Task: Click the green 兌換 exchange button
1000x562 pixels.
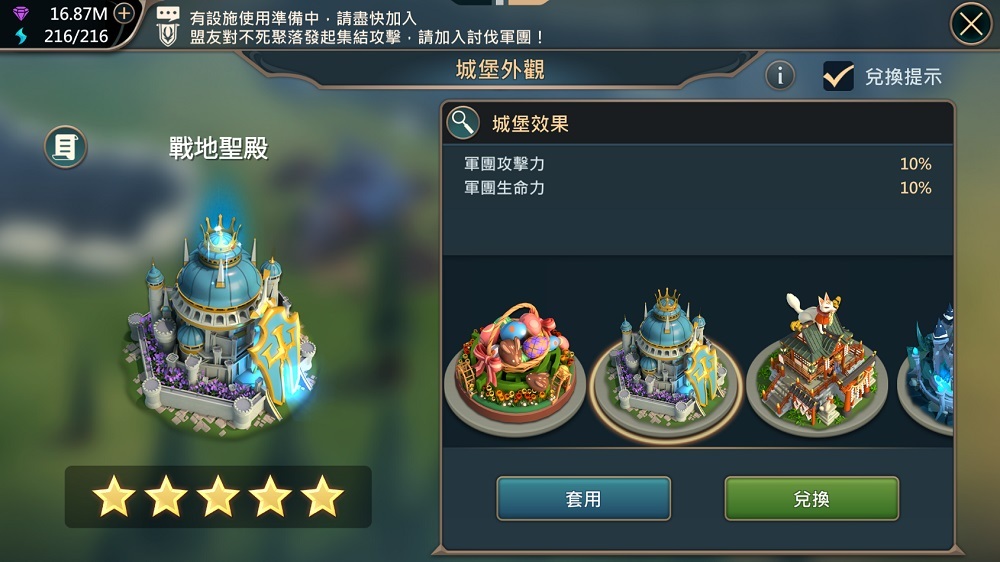Action: click(x=811, y=498)
